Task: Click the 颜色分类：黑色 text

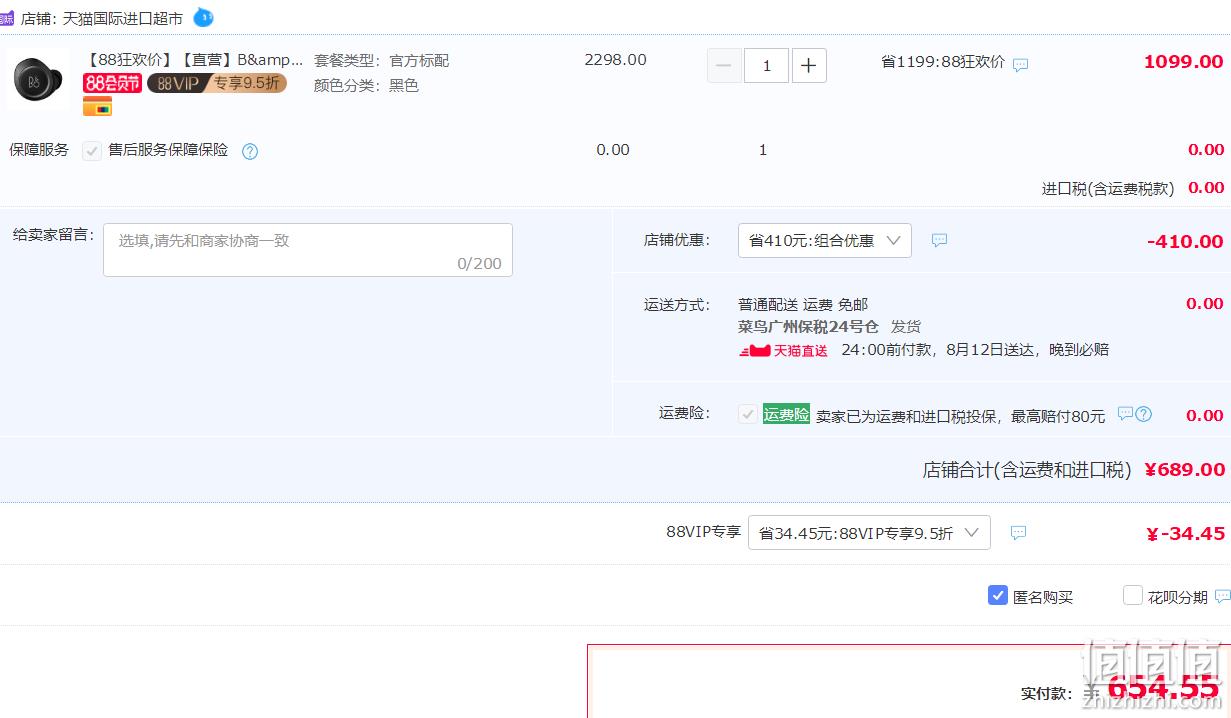Action: pos(366,86)
